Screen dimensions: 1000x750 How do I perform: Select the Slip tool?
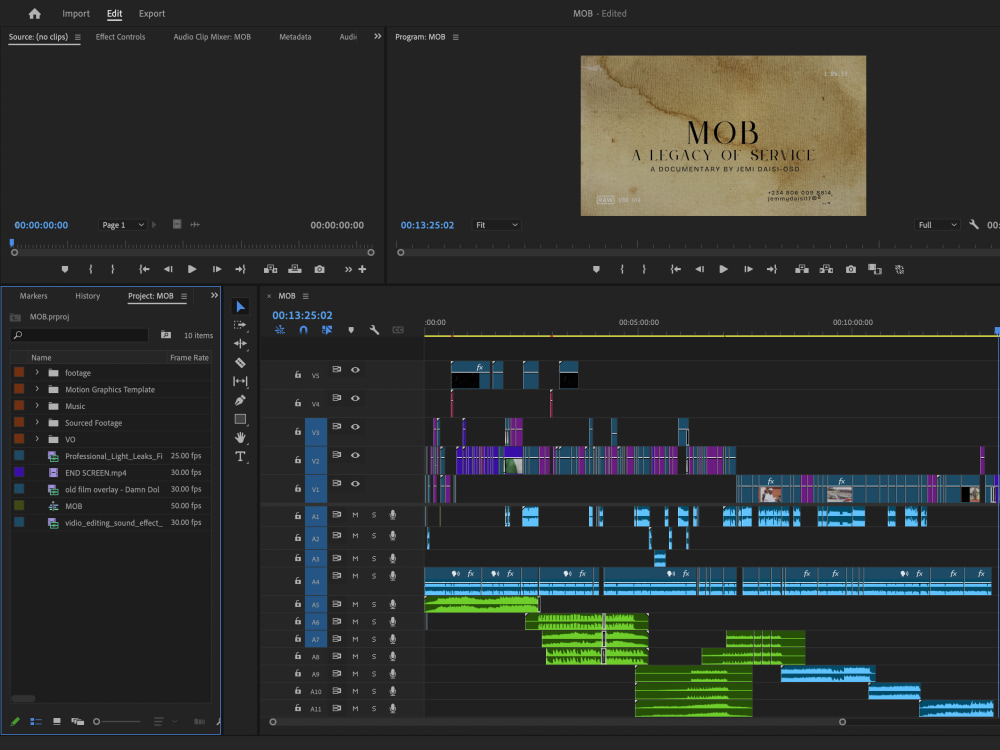click(240, 381)
